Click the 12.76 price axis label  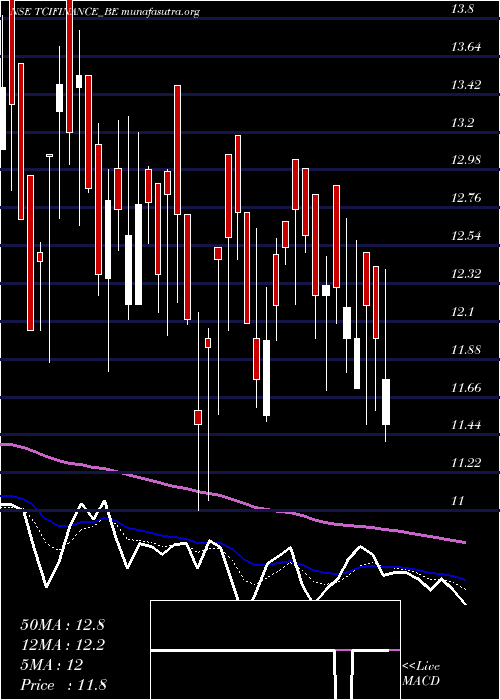coord(466,198)
